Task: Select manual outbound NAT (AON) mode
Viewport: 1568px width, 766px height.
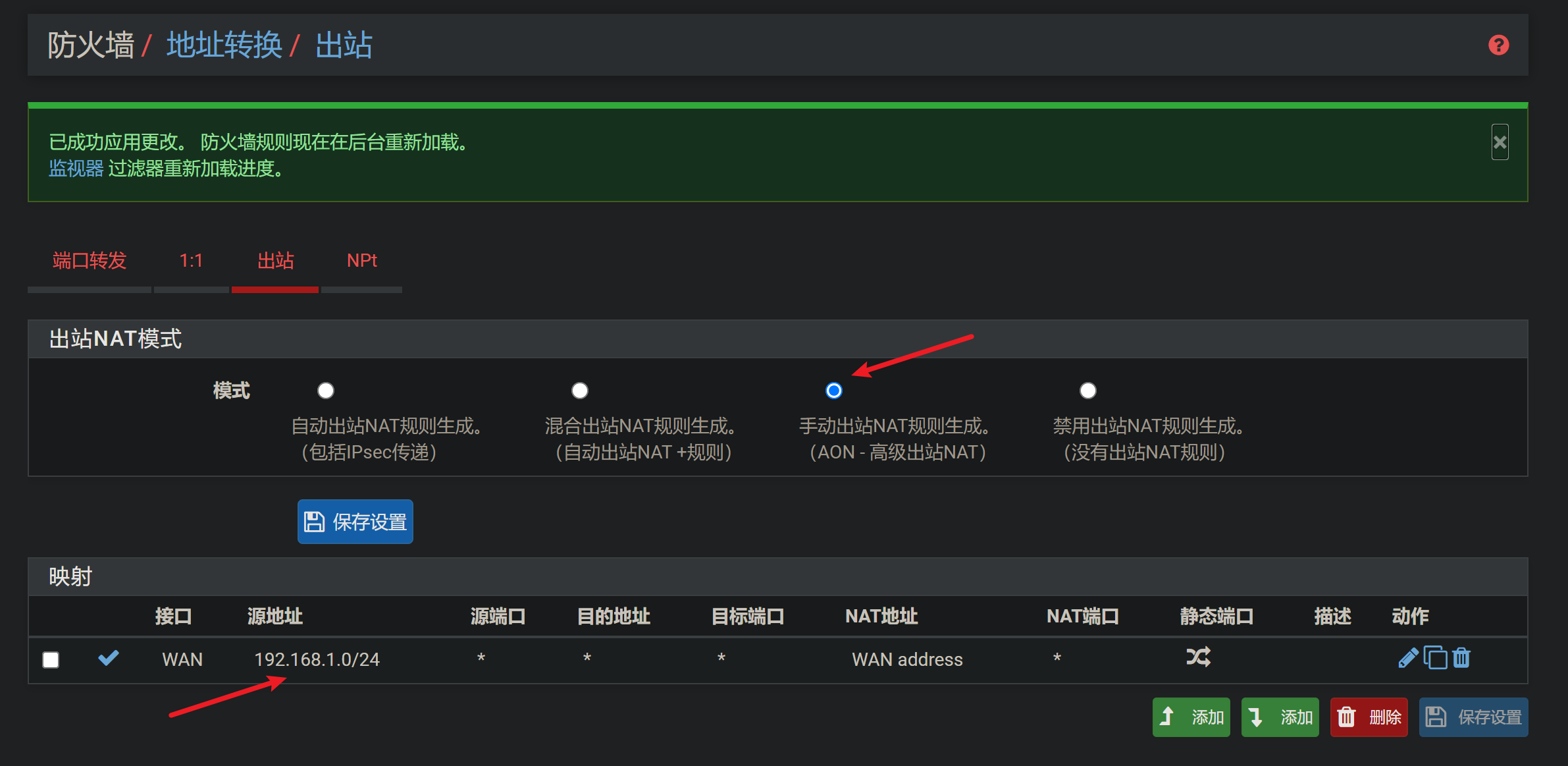Action: (834, 391)
